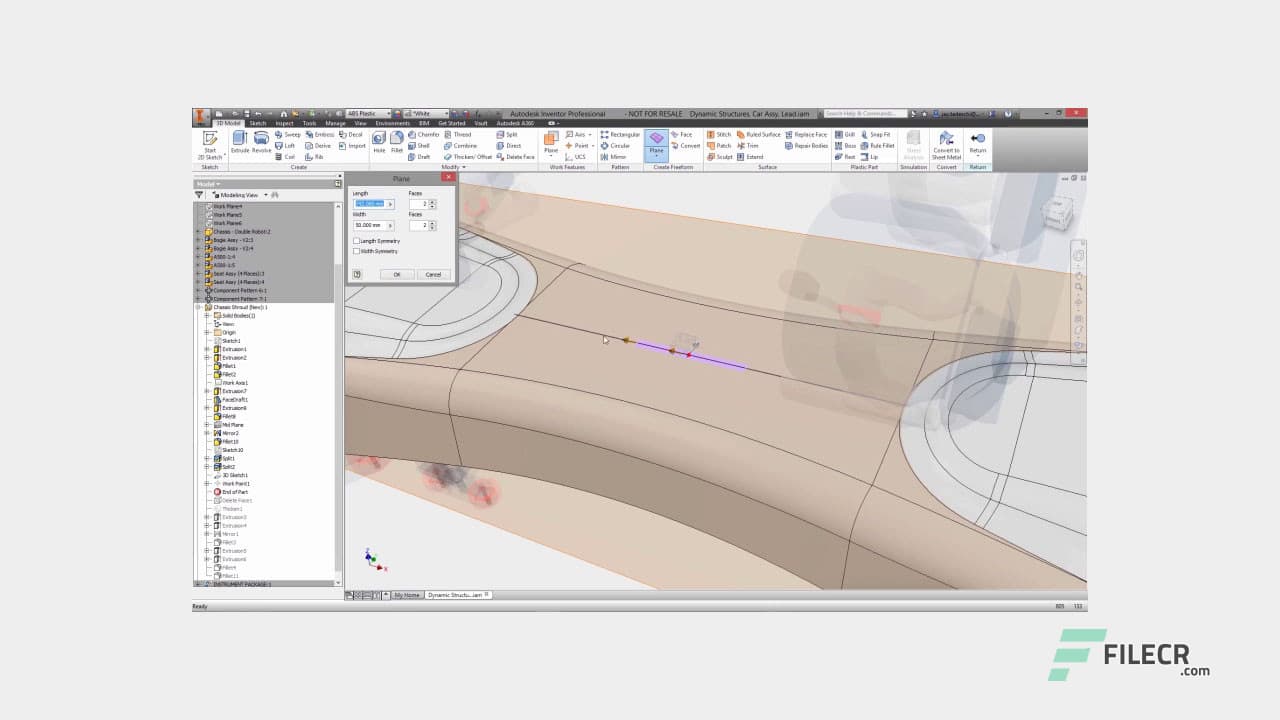Select the Stitch surface tool

point(717,134)
